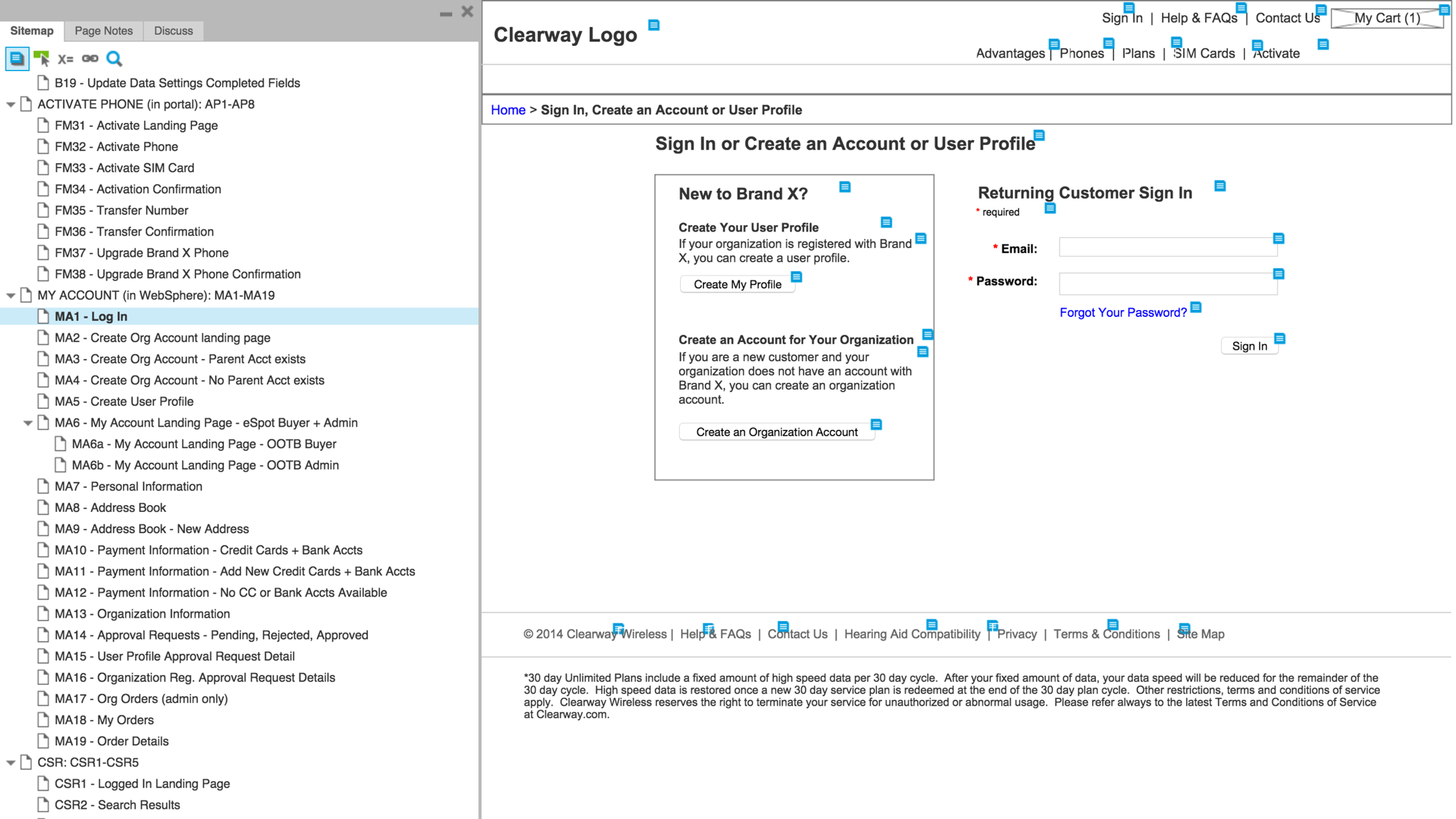
Task: Click note icon above Hearing Aid Compatibility
Action: click(x=931, y=625)
